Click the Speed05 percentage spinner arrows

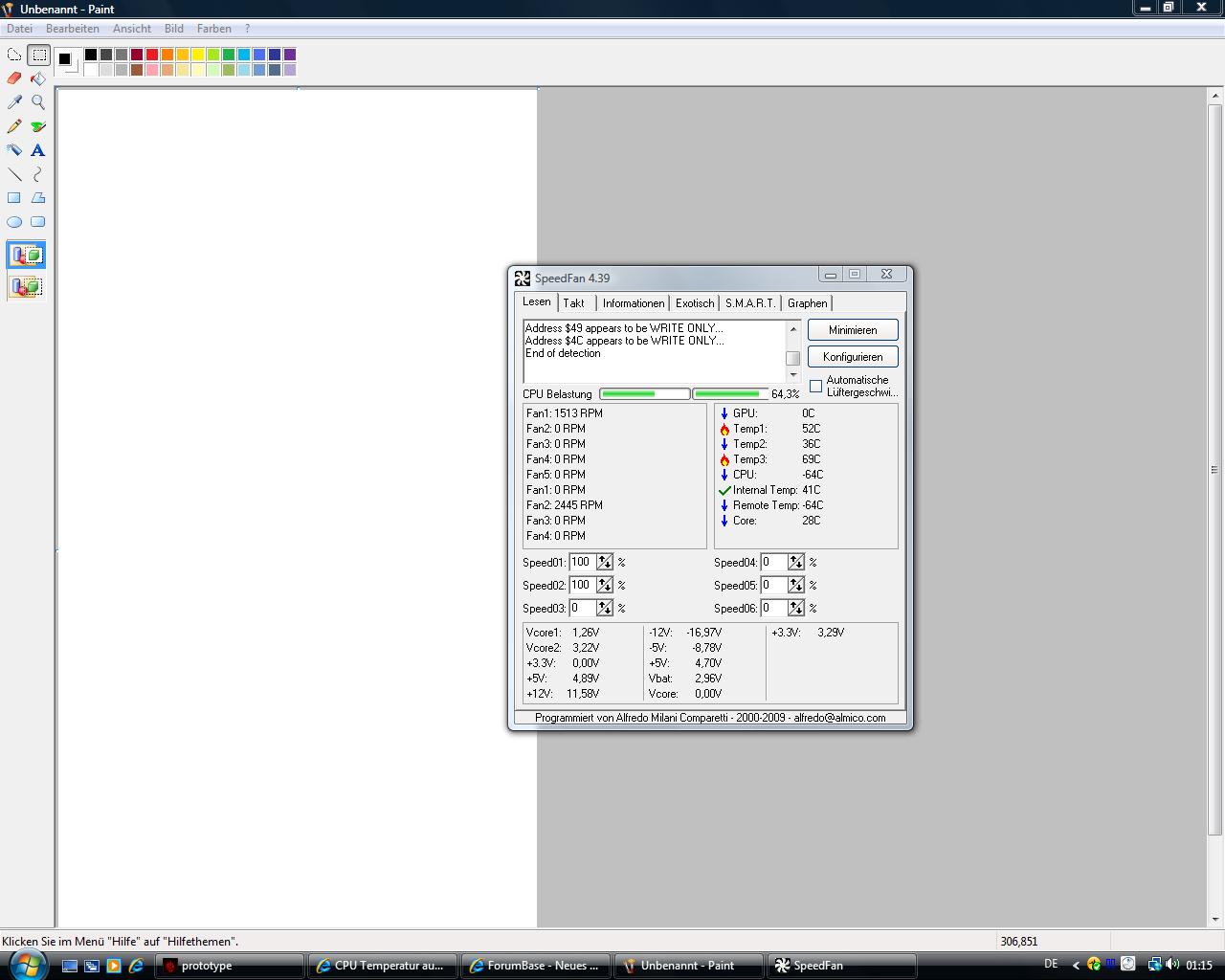coord(796,586)
